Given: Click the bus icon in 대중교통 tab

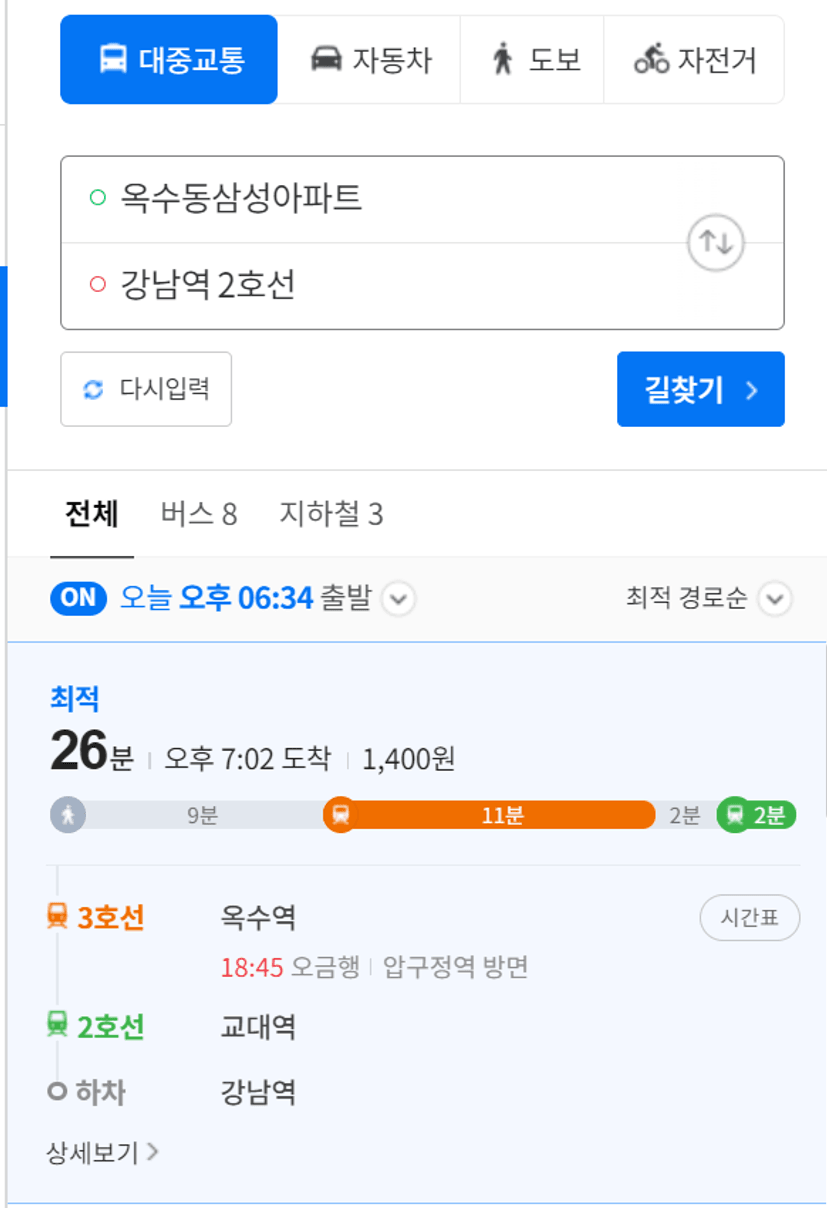Looking at the screenshot, I should (x=113, y=60).
